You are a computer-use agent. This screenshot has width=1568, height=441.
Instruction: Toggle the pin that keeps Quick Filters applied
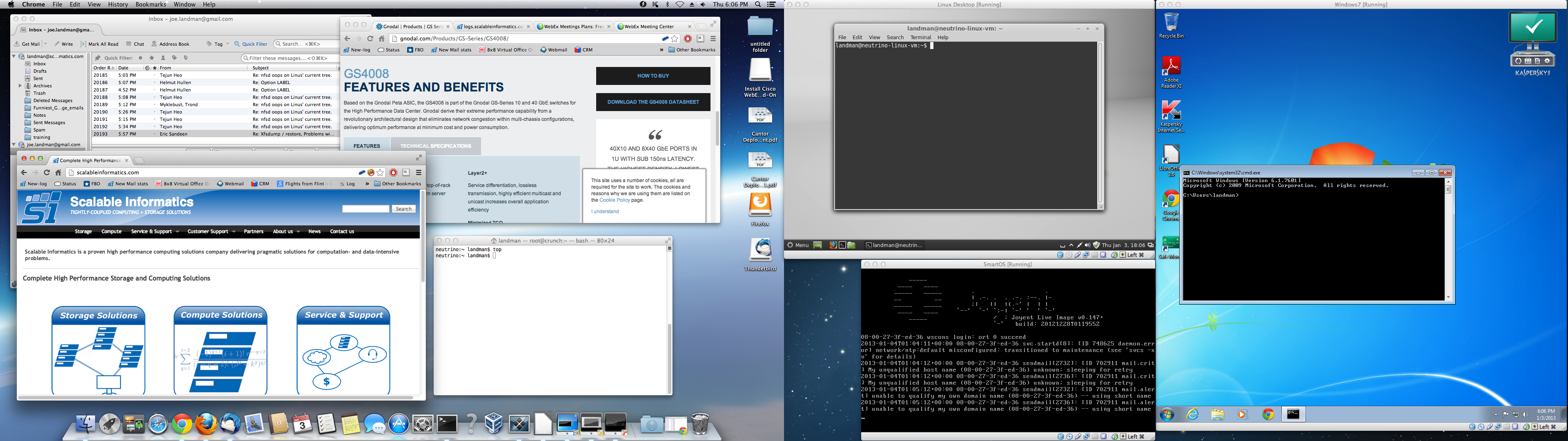click(x=98, y=58)
